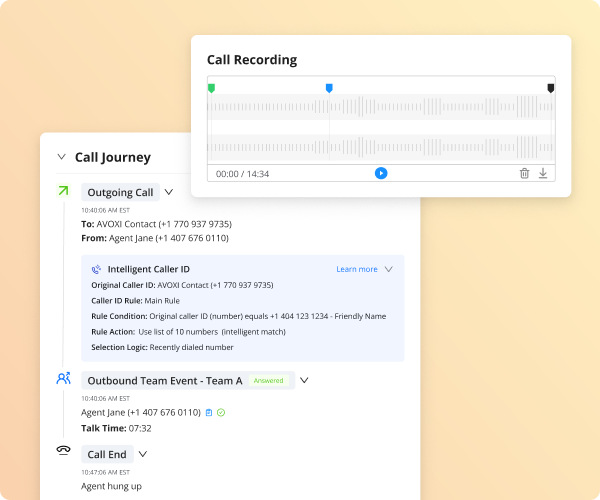This screenshot has width=600, height=500.
Task: Open the Learn more link
Action: click(x=356, y=269)
